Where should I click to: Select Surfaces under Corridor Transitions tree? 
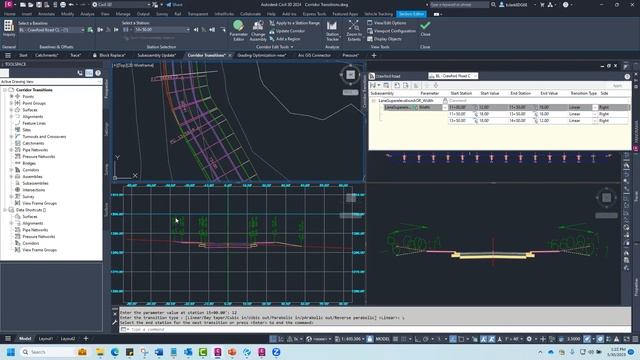30,110
